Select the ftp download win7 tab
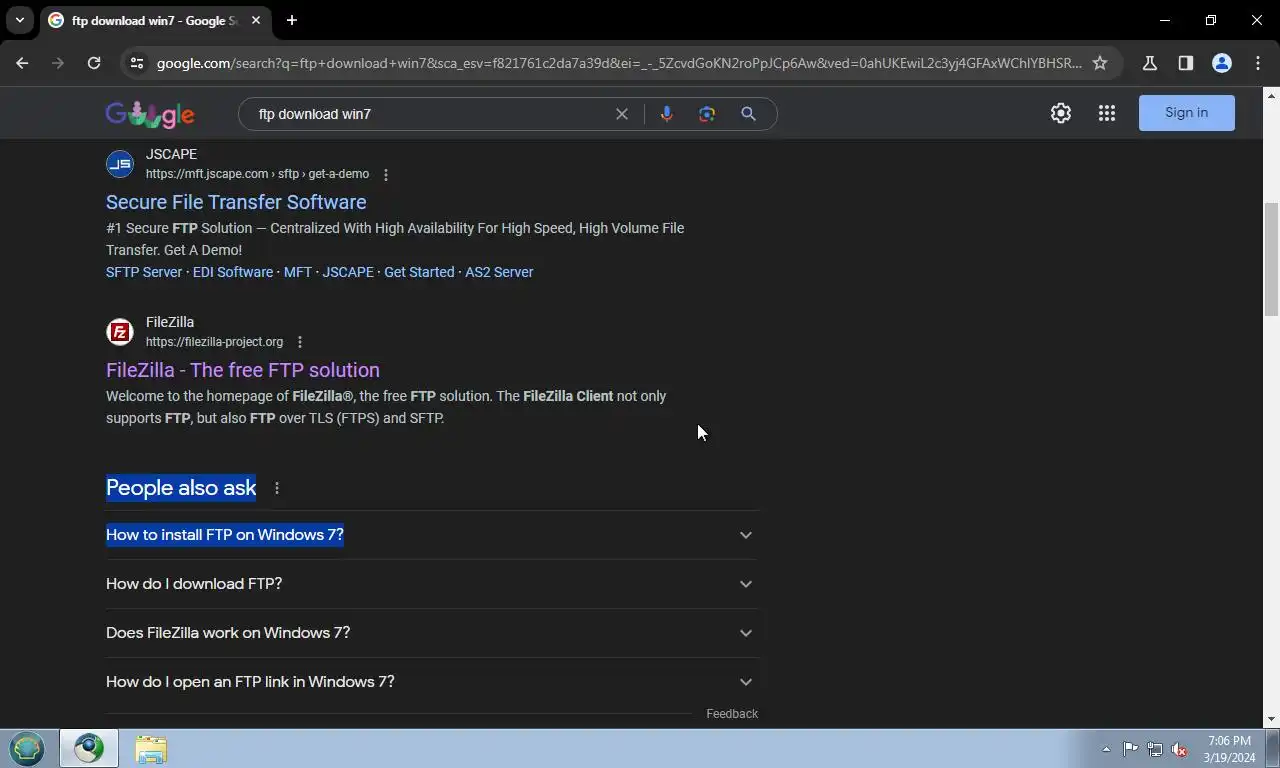This screenshot has height=768, width=1280. tap(154, 20)
